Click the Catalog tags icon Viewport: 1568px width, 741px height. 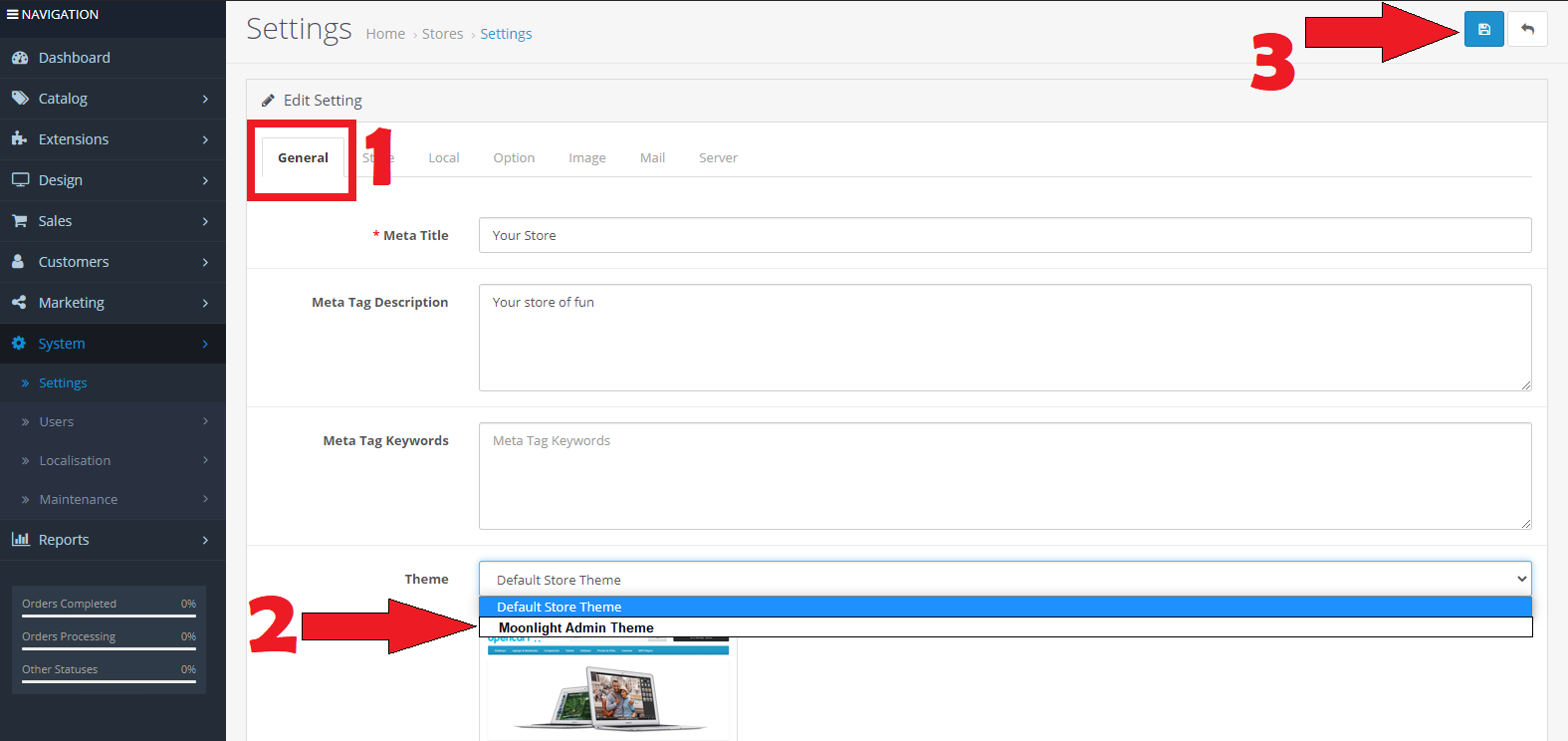[x=20, y=99]
